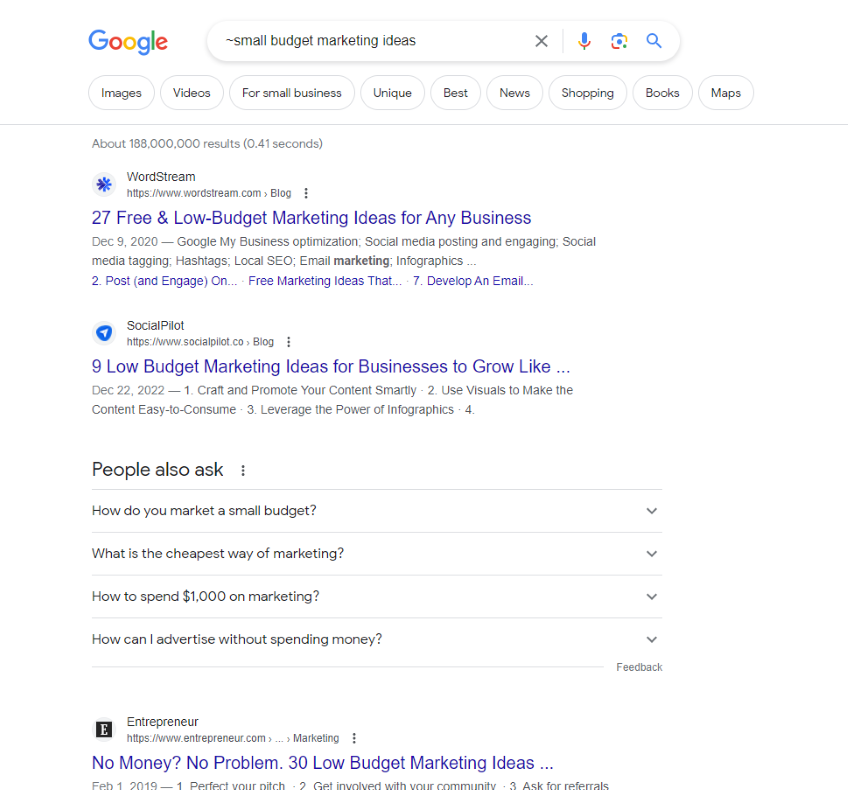Start voice search with microphone icon

coord(584,41)
